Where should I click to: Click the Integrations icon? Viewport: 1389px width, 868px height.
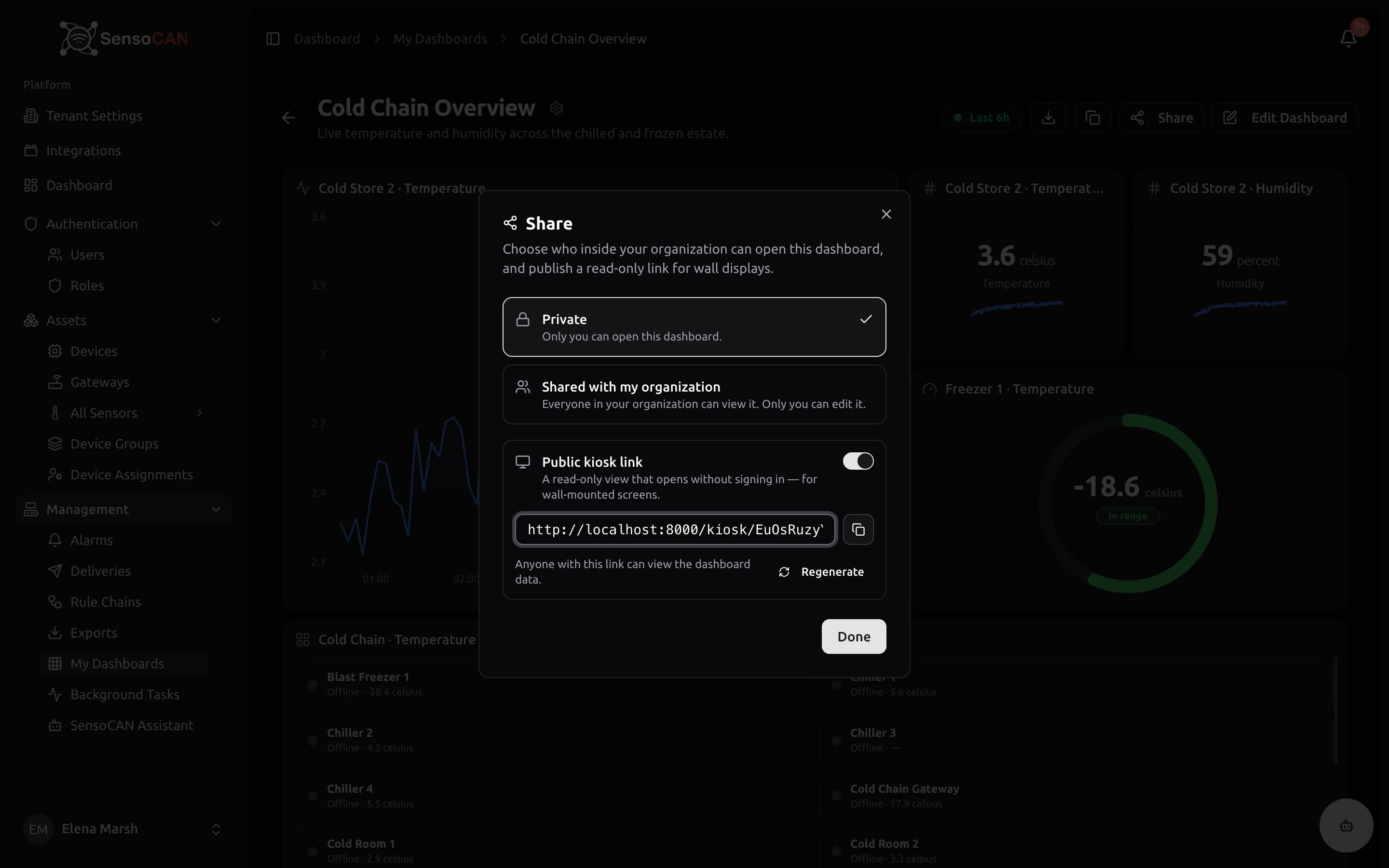point(31,150)
